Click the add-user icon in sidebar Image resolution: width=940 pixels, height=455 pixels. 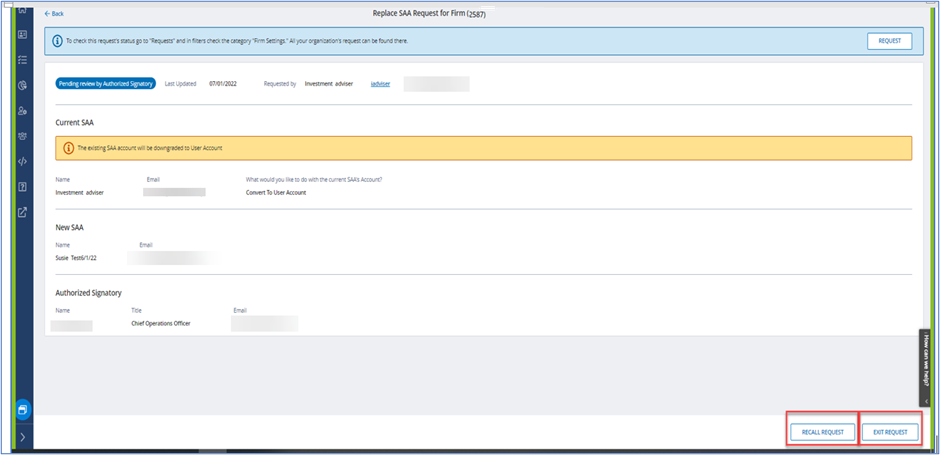tap(22, 110)
